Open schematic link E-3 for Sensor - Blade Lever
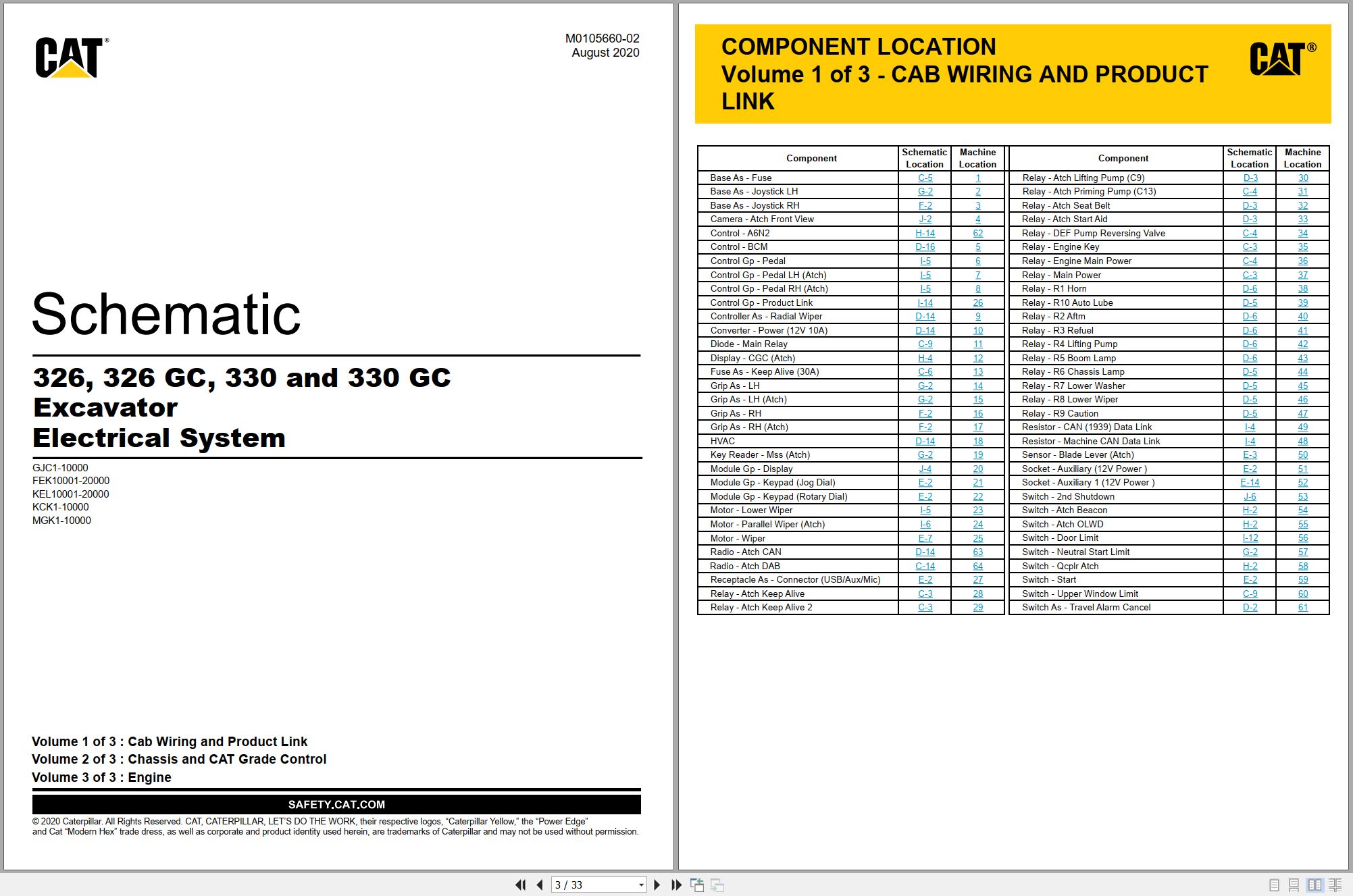 point(1250,455)
